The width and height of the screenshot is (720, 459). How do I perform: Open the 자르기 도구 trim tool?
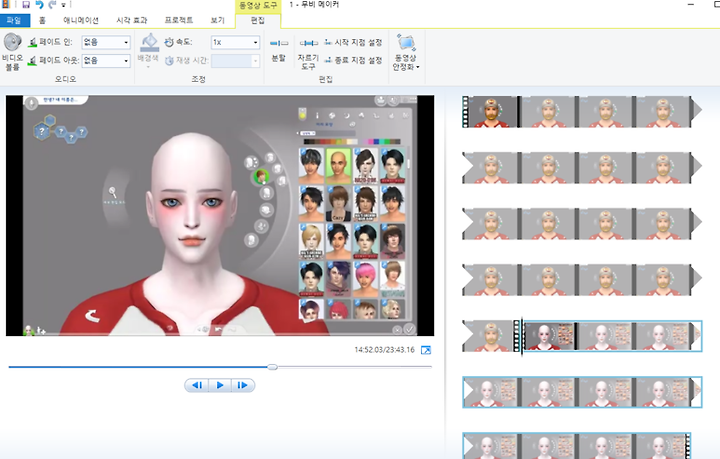coord(308,54)
